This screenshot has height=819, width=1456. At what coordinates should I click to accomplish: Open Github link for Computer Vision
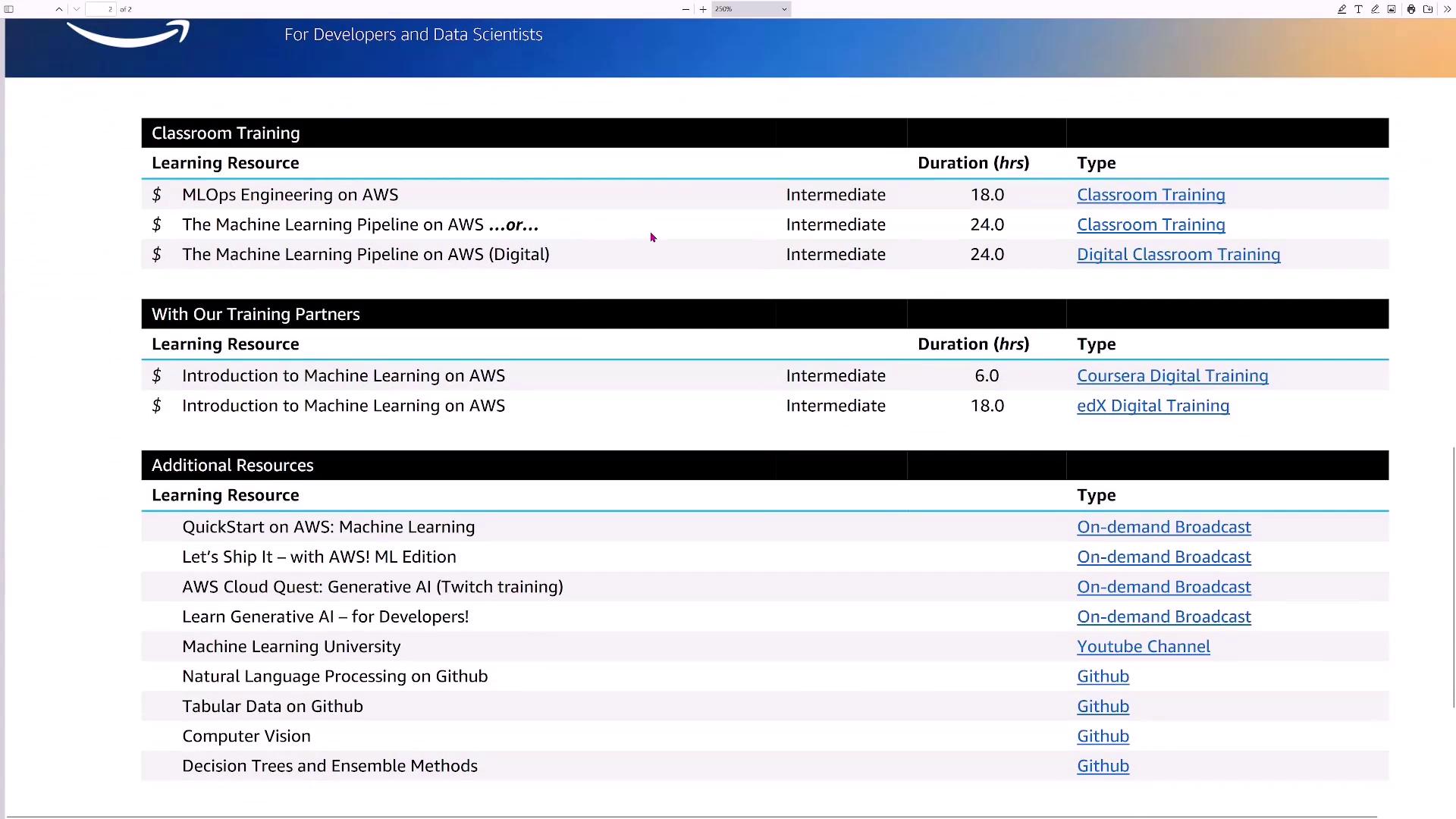(1103, 736)
